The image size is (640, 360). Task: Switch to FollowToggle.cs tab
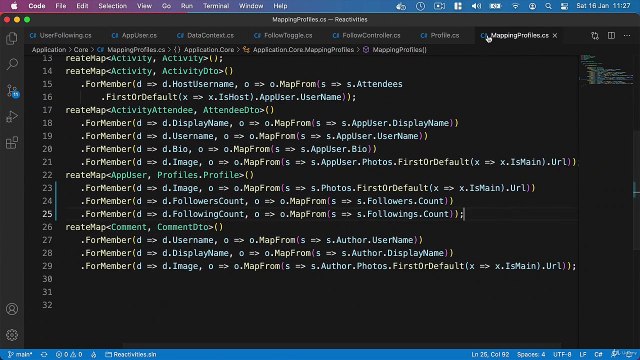283,36
